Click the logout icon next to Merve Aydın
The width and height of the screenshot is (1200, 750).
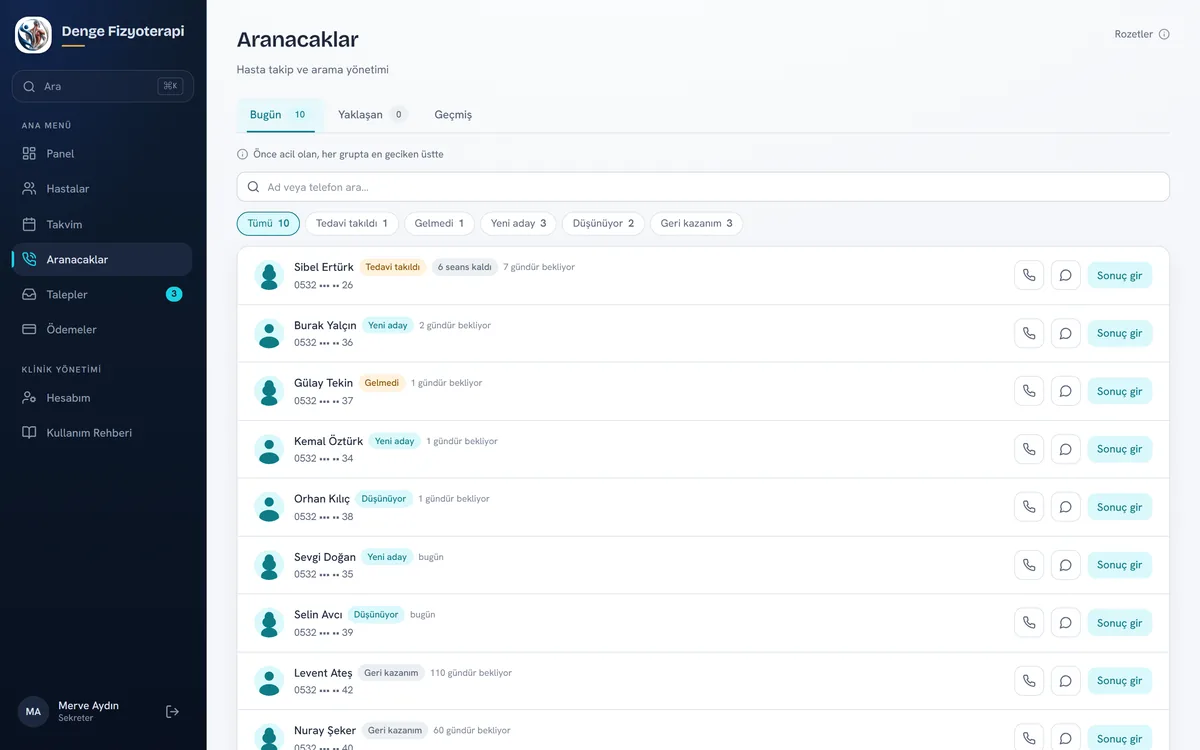[x=172, y=711]
